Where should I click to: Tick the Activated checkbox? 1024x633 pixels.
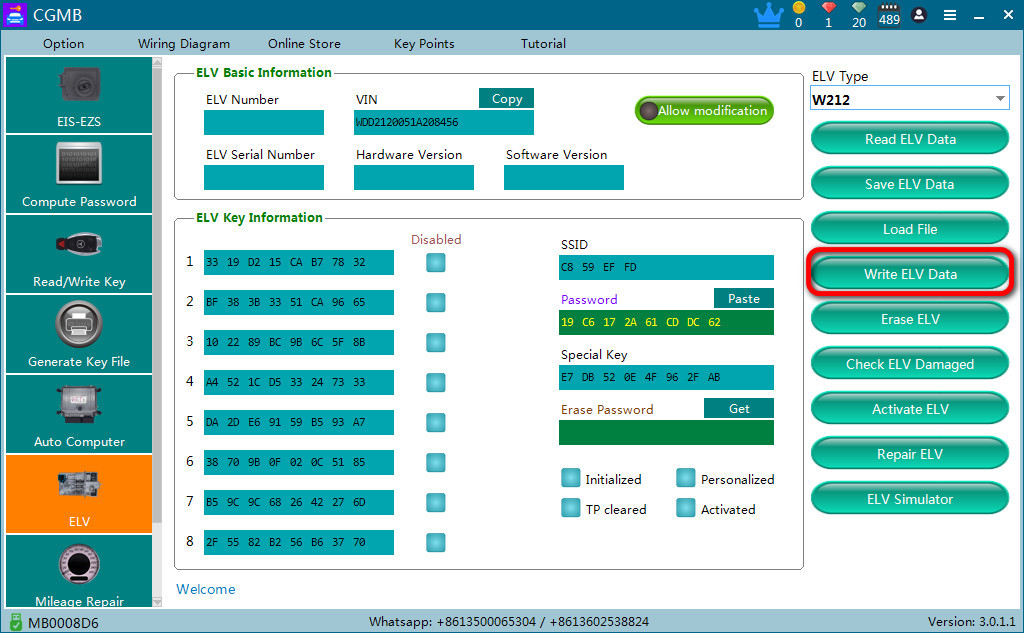pos(685,508)
